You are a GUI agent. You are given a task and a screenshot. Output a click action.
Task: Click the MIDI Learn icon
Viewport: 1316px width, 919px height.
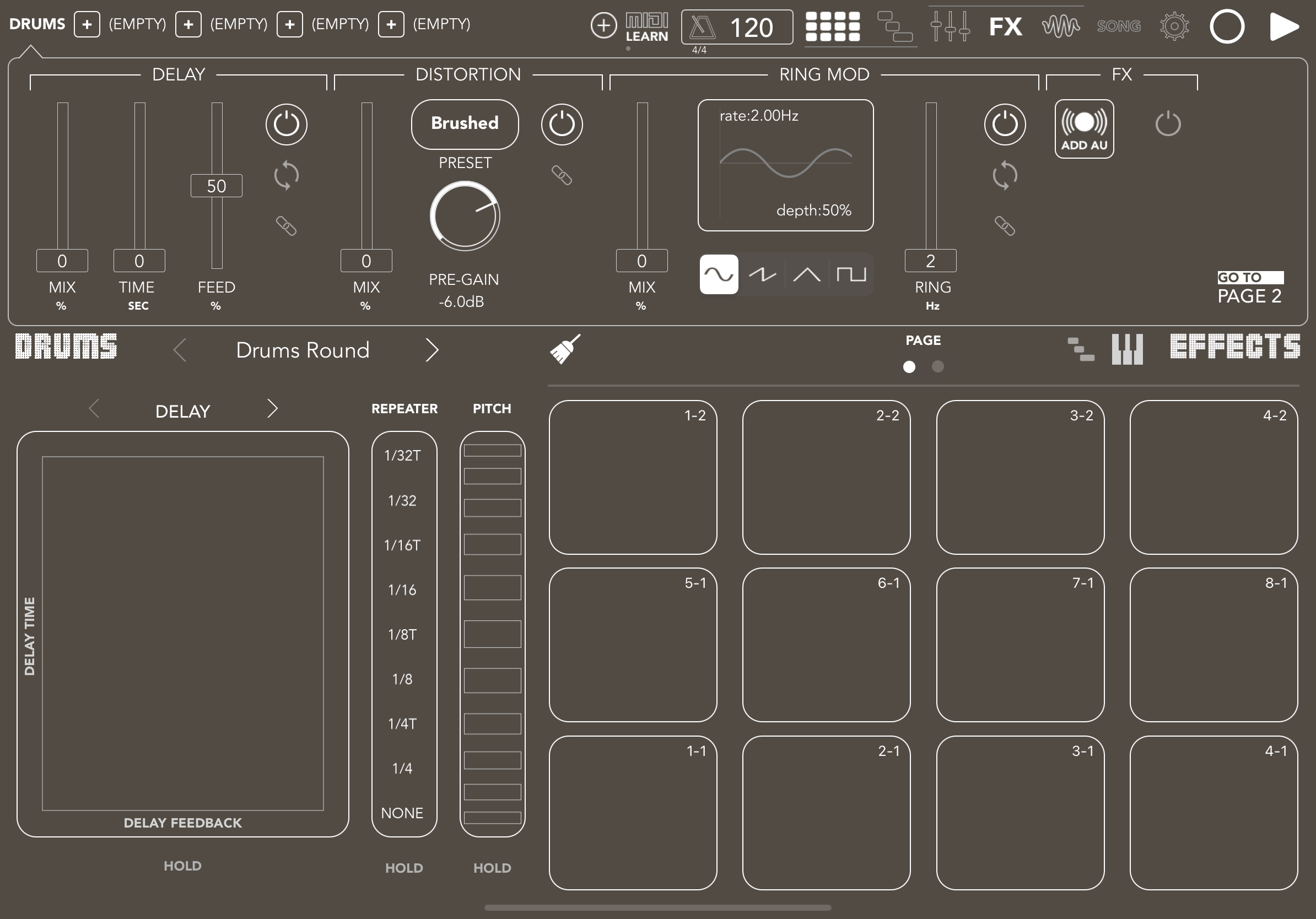[646, 26]
